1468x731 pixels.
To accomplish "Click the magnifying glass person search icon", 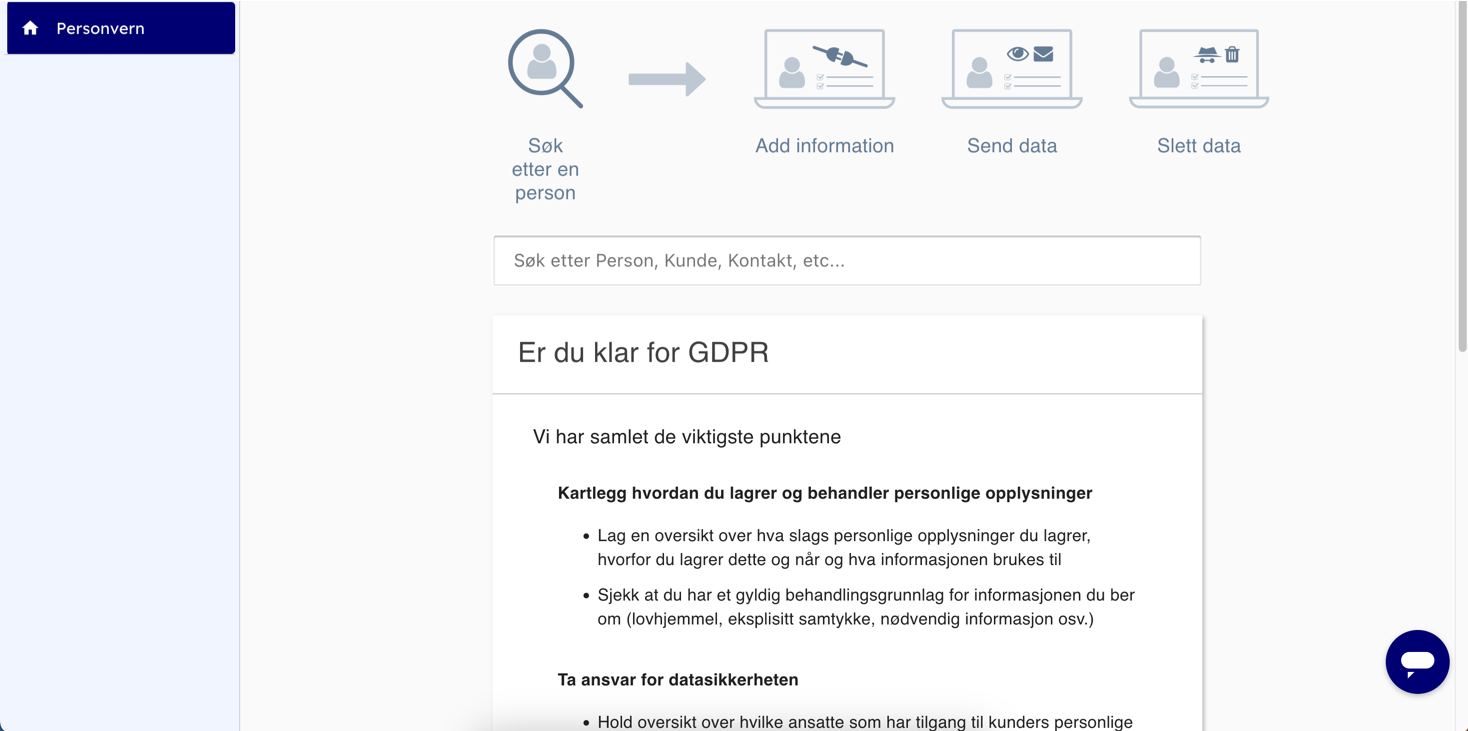I will (544, 68).
